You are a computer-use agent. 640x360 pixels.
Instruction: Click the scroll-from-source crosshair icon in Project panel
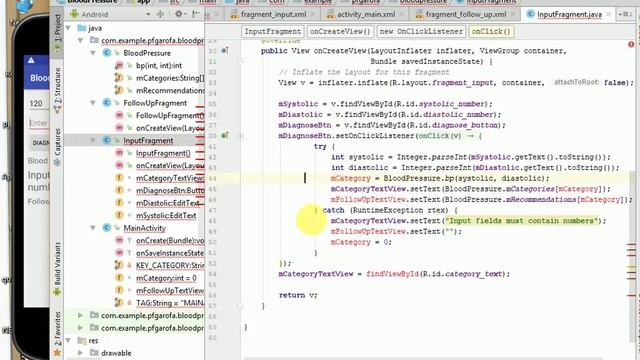160,14
